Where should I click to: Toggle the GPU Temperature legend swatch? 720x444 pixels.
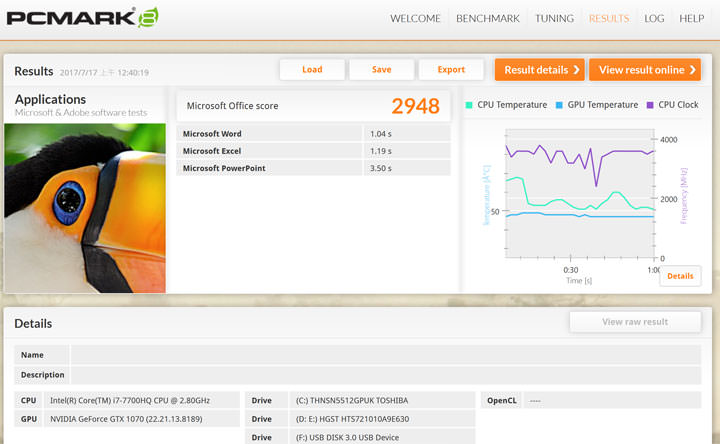coord(560,105)
